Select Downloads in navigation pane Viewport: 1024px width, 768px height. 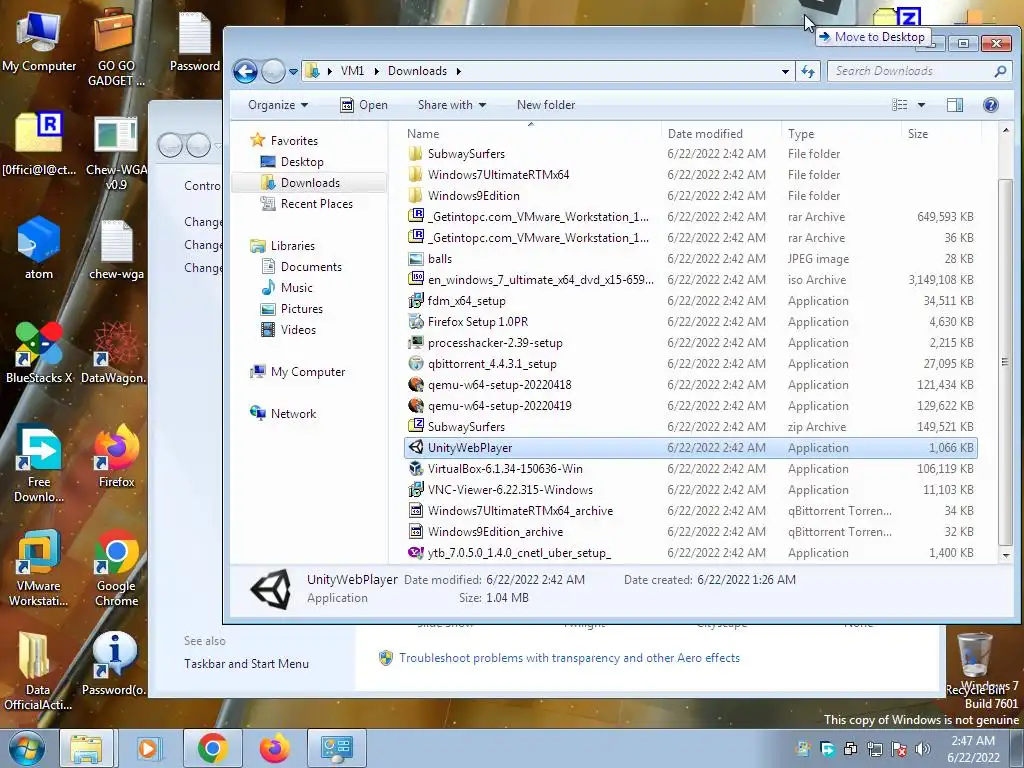pos(310,183)
